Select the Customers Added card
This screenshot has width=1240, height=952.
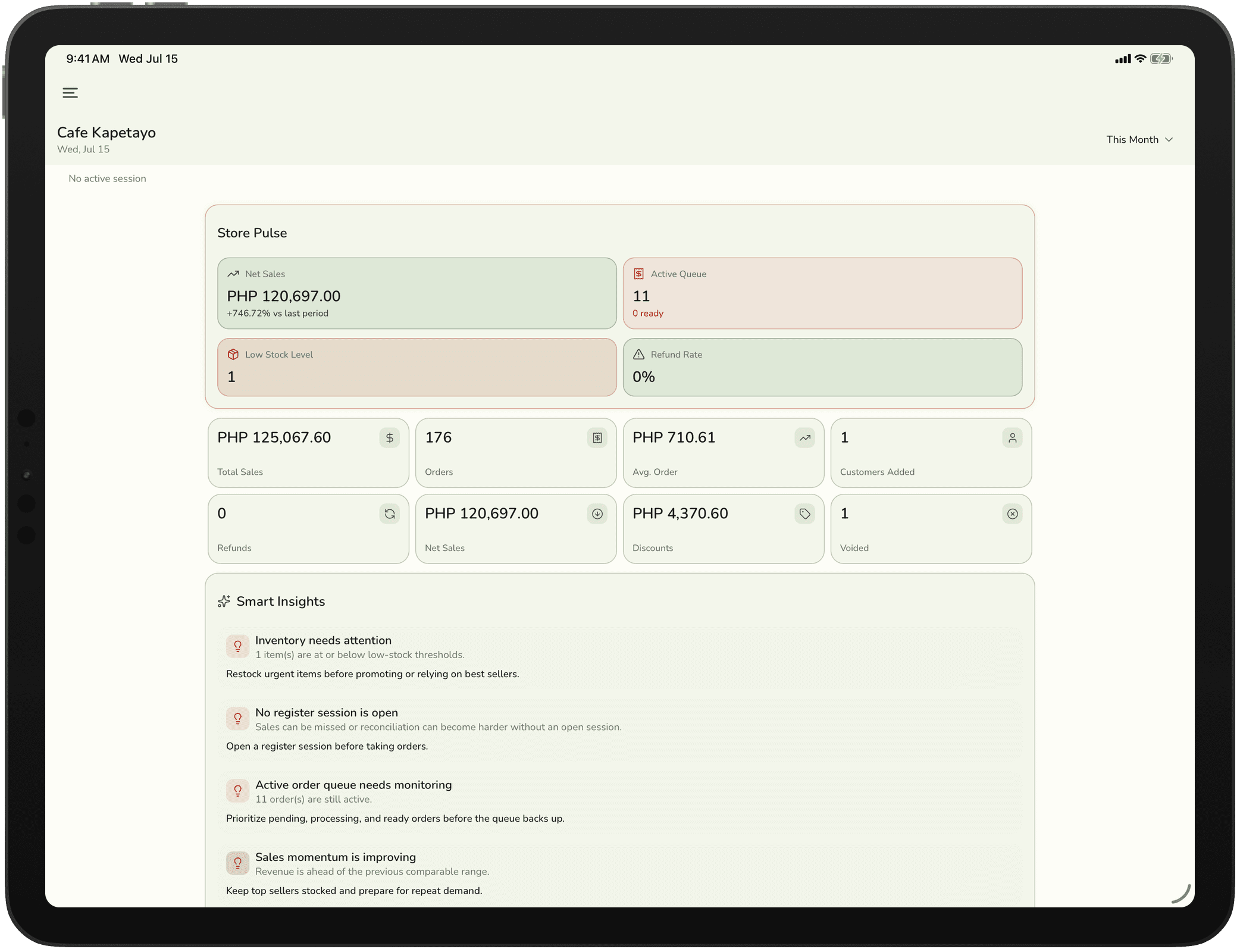tap(931, 453)
